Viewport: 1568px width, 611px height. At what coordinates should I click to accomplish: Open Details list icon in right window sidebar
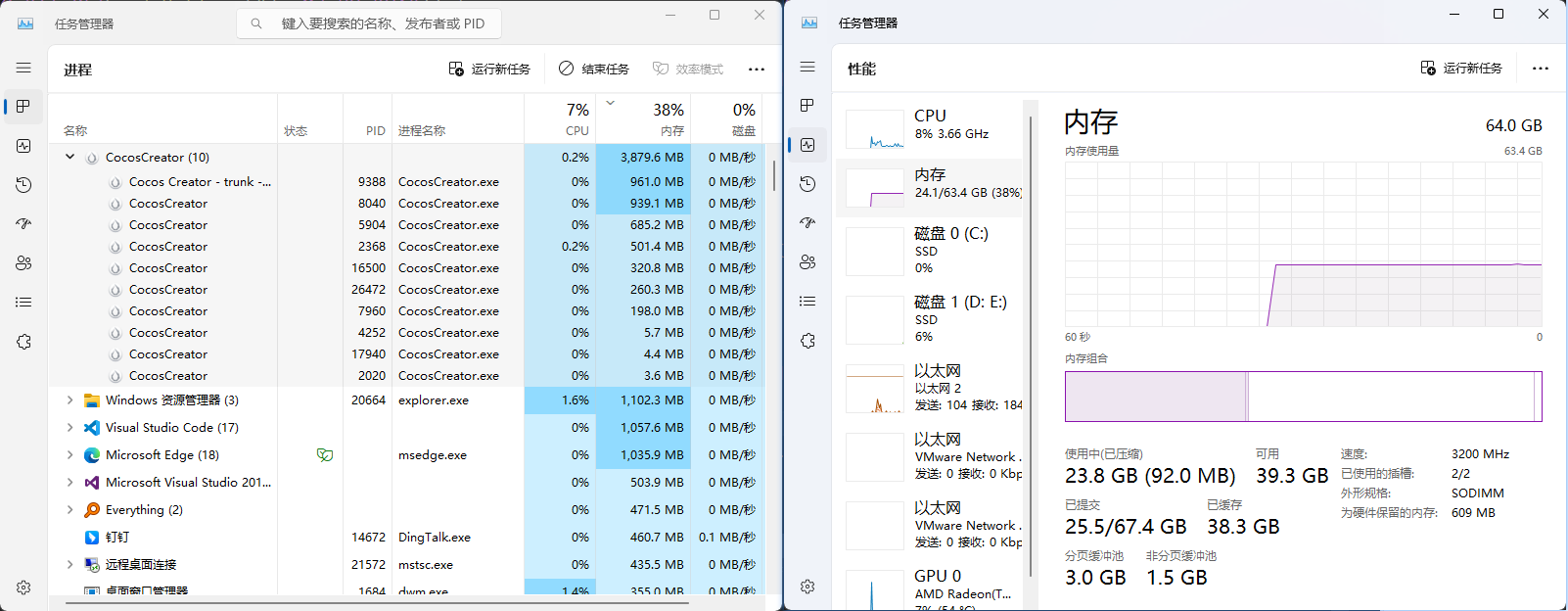[x=807, y=301]
